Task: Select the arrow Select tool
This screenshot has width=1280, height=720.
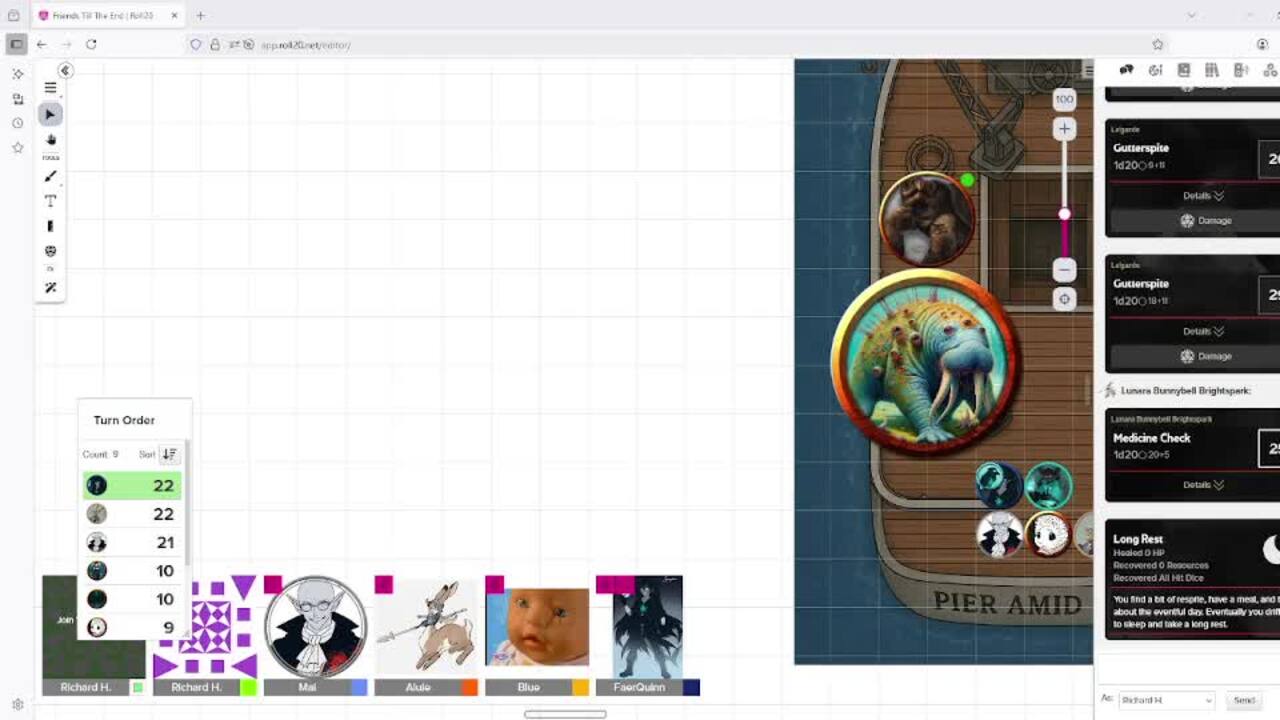Action: coord(50,115)
